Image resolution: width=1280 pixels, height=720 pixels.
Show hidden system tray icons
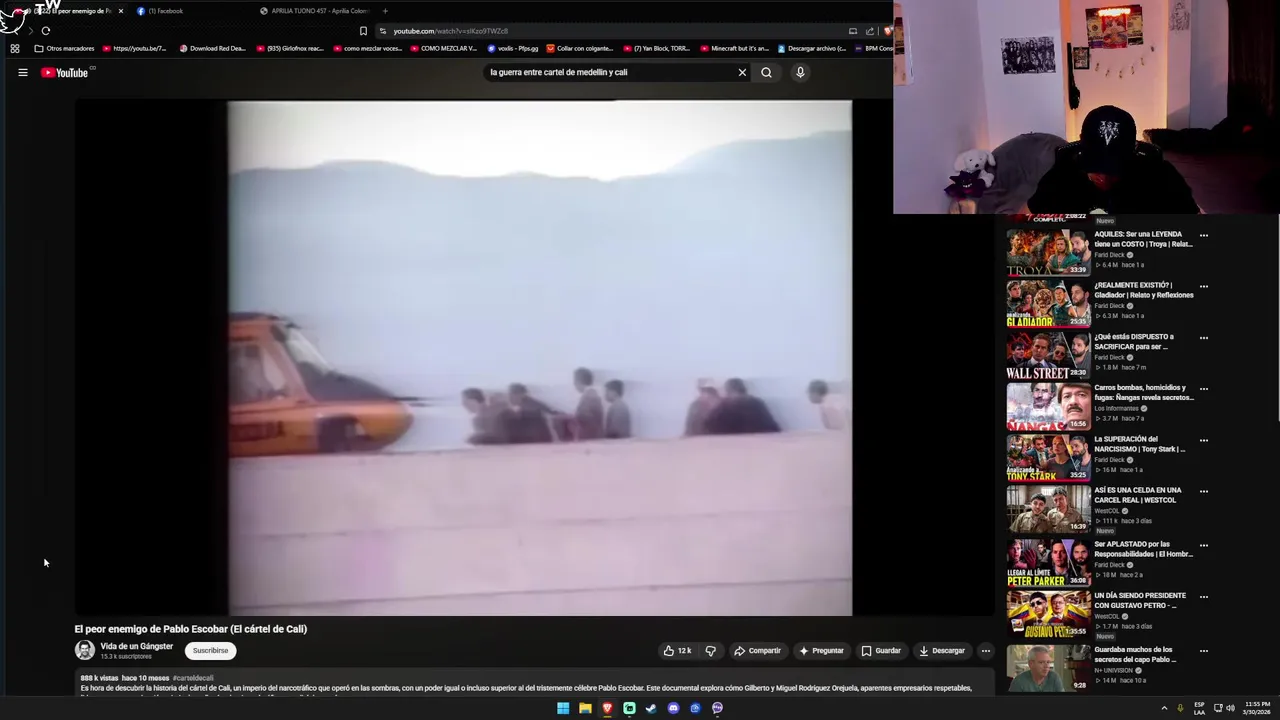pyautogui.click(x=1164, y=708)
